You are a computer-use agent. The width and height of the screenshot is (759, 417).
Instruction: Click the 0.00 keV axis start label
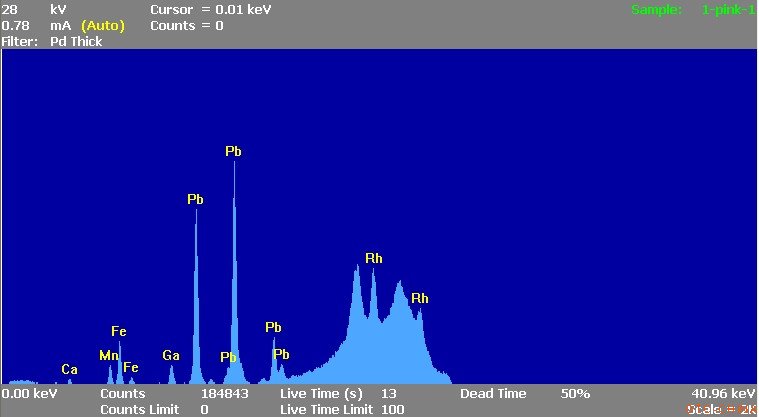coord(29,394)
